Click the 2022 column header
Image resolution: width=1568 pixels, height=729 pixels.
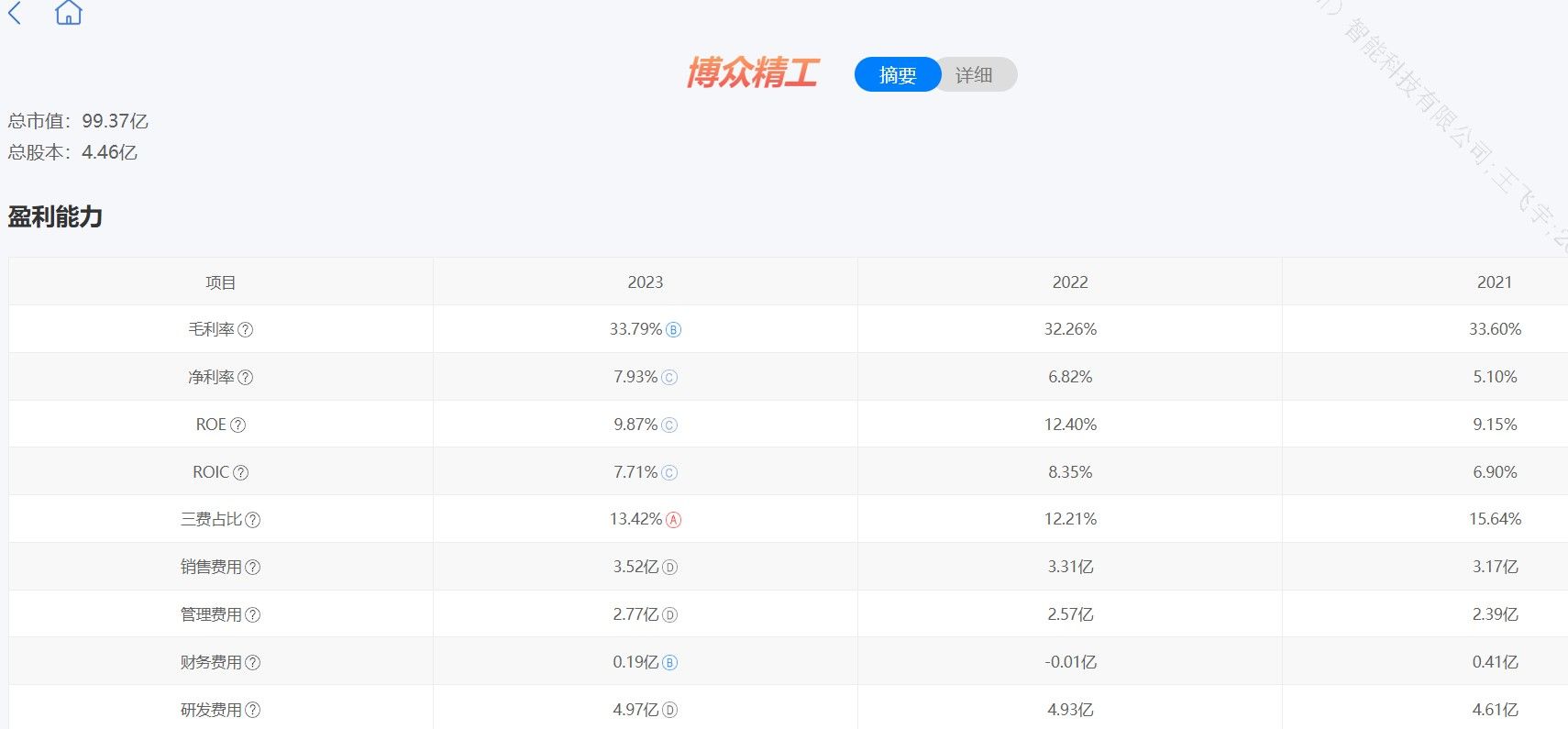1070,282
